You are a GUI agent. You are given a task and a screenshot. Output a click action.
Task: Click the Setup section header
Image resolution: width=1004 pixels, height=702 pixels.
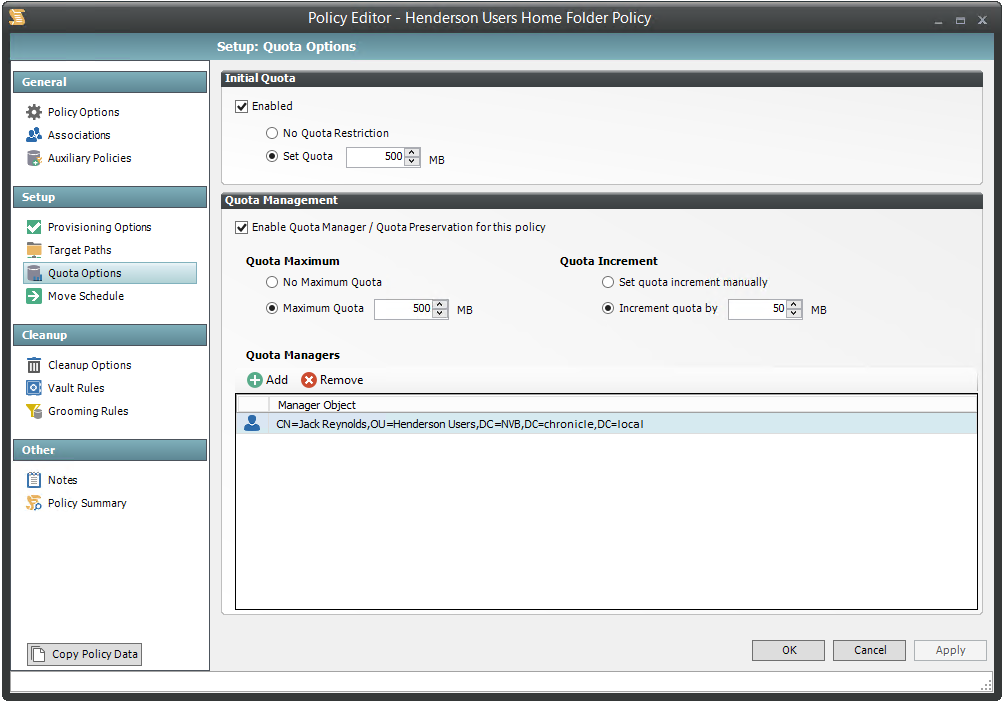pyautogui.click(x=109, y=197)
